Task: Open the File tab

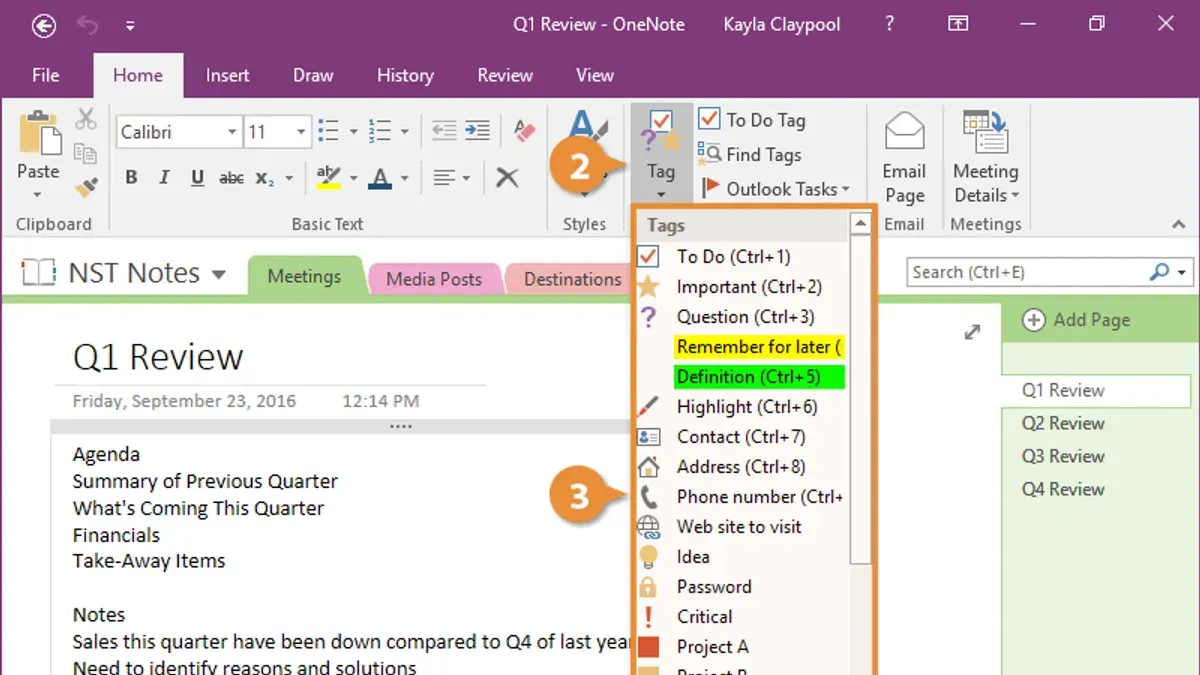Action: [x=45, y=75]
